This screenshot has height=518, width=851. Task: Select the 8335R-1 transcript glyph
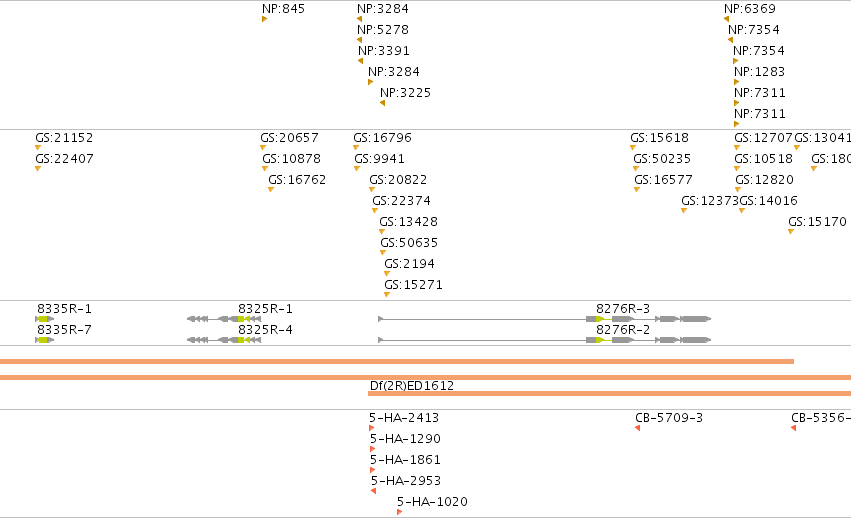45,319
